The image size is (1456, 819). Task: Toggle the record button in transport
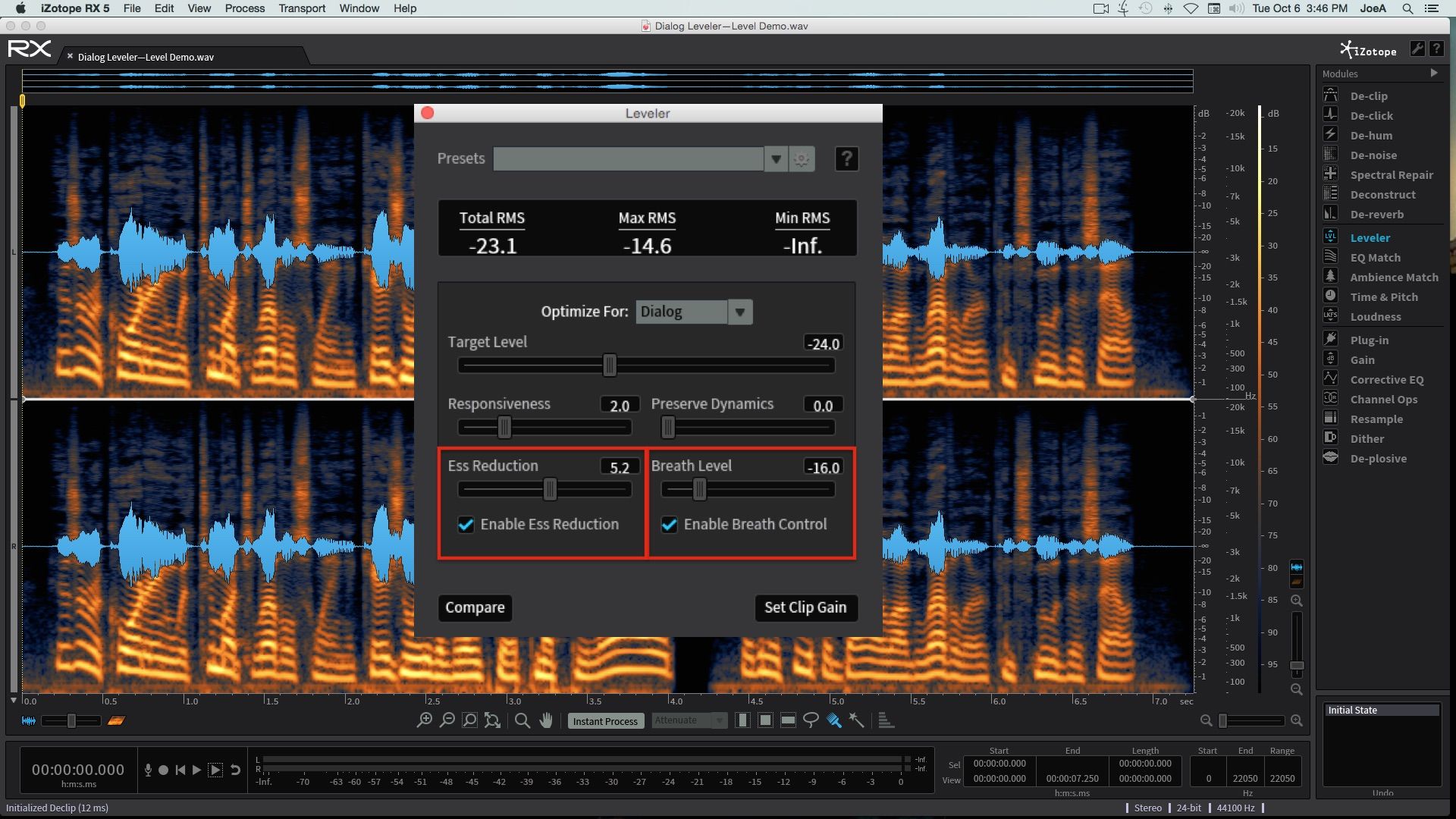point(163,770)
